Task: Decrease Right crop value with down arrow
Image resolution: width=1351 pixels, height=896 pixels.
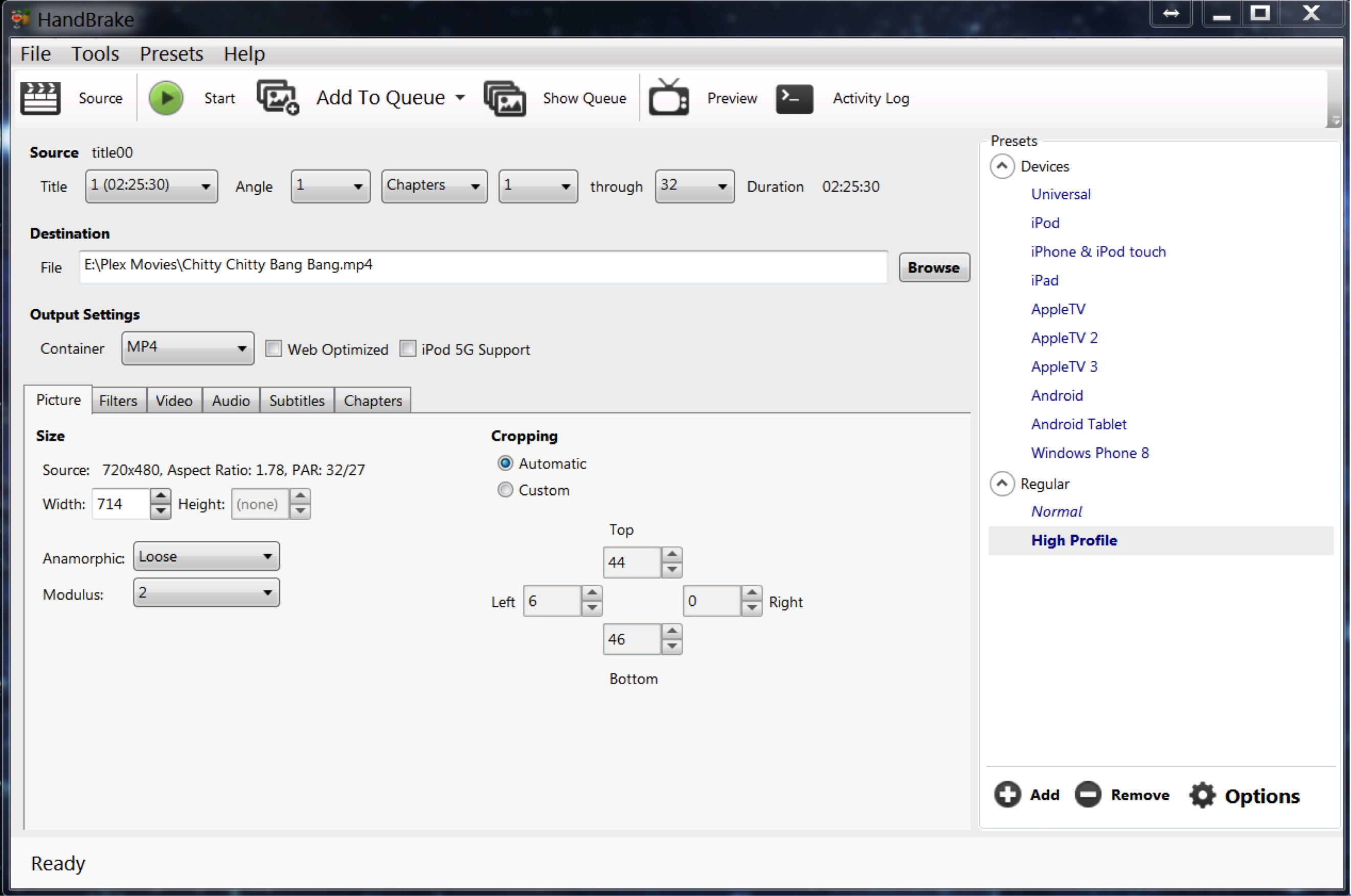Action: tap(751, 608)
